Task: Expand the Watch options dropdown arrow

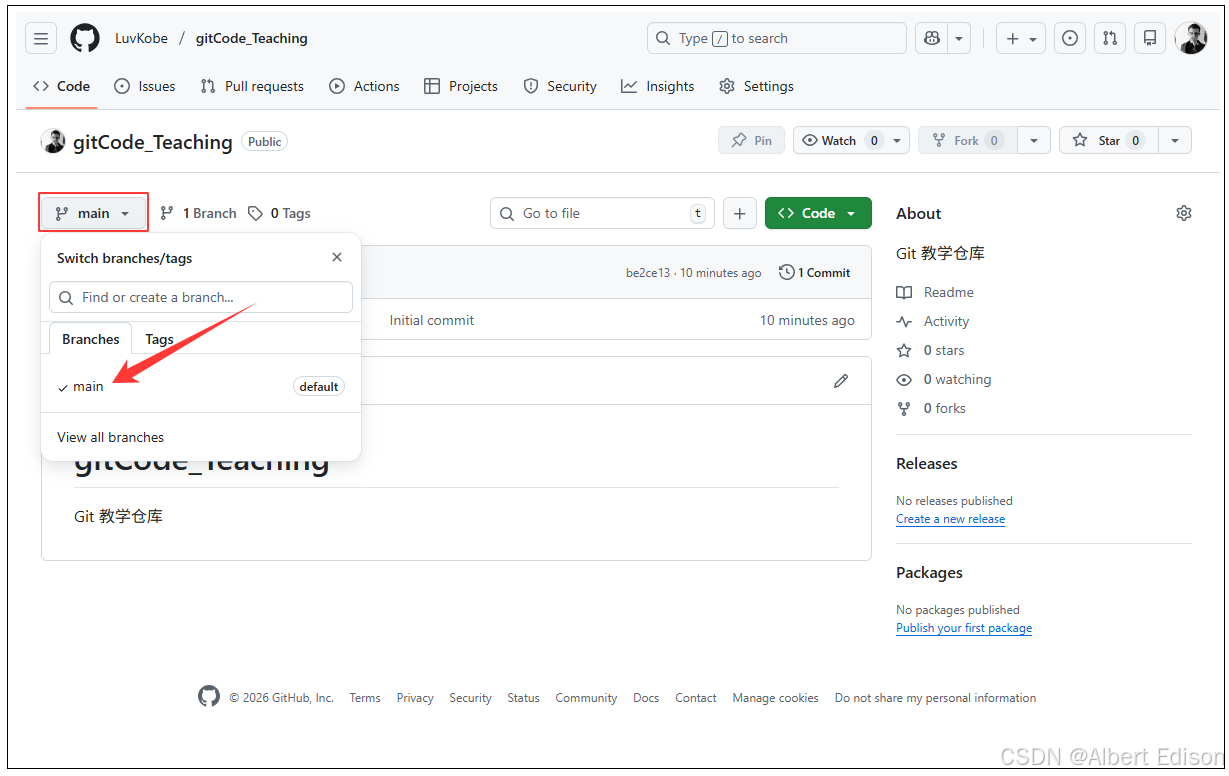Action: click(x=897, y=141)
